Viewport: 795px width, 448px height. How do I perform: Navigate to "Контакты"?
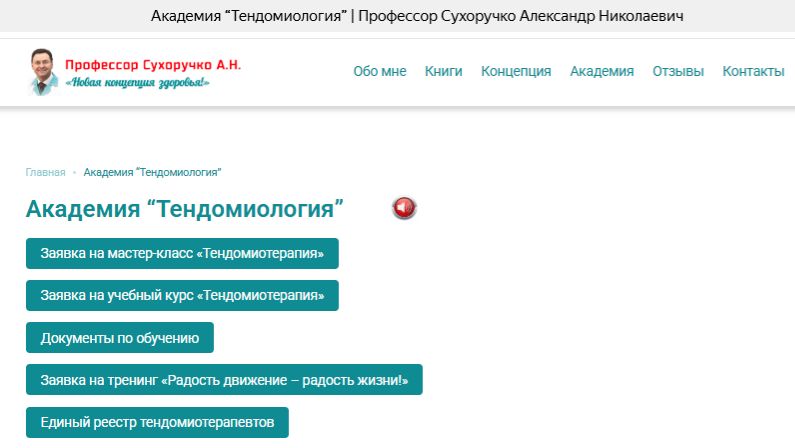coord(753,71)
